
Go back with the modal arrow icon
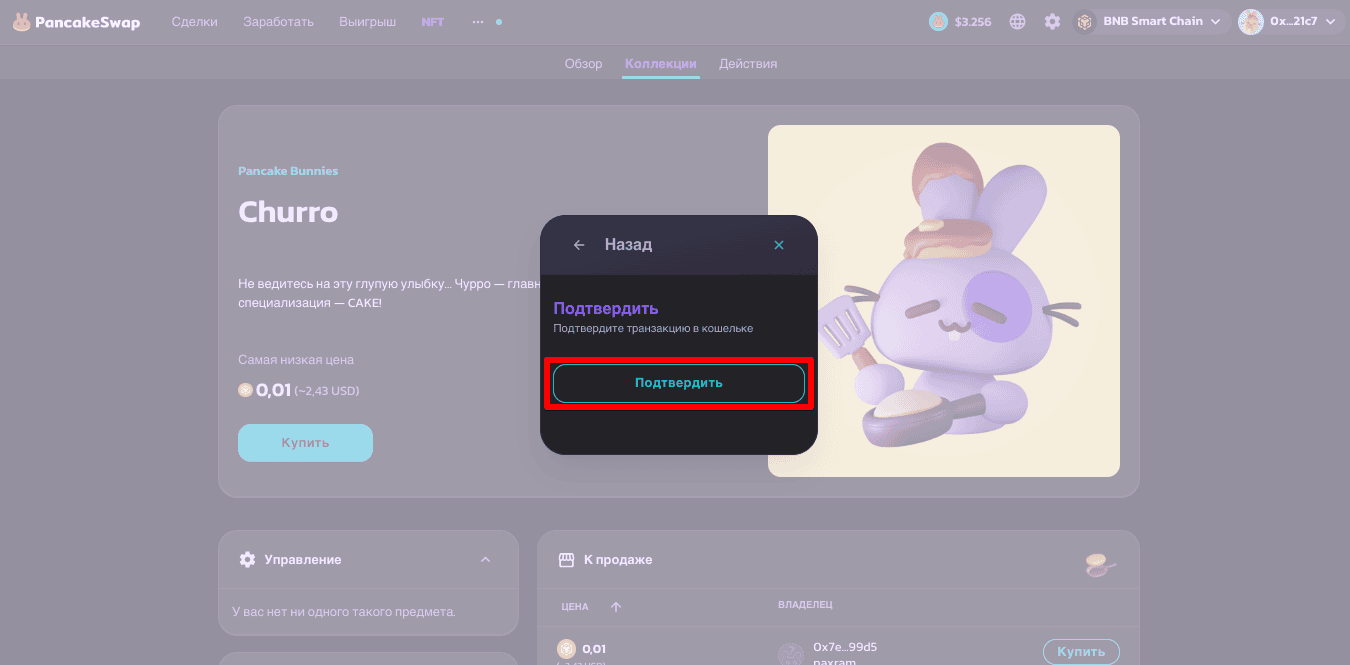coord(579,245)
